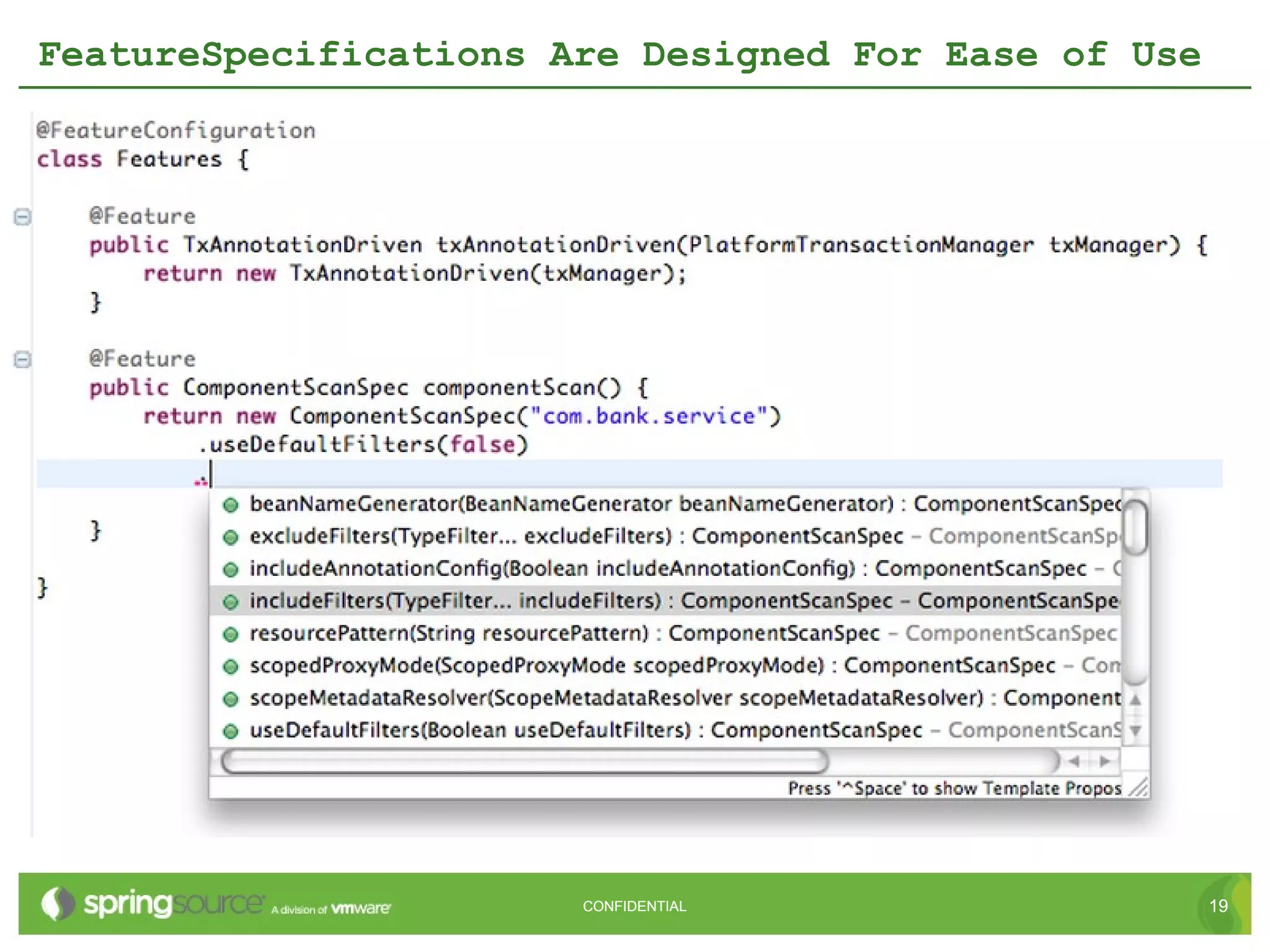
Task: Select excludeFilters(TypeFilter...) completion proposal
Action: click(665, 536)
